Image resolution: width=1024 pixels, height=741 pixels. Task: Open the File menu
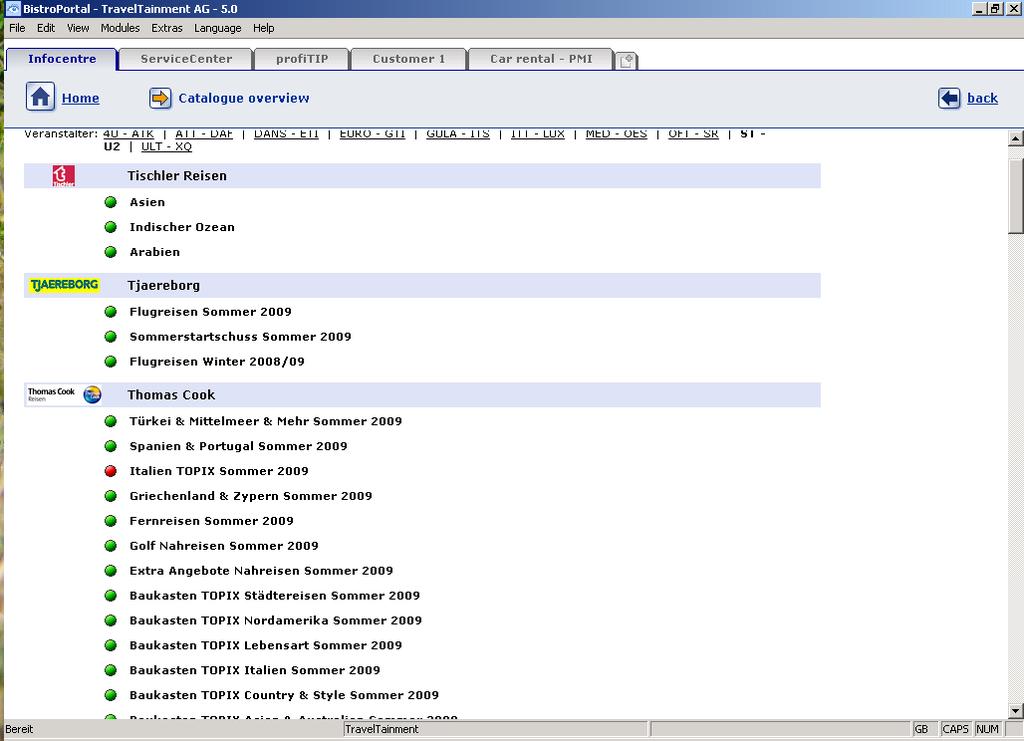[x=17, y=28]
